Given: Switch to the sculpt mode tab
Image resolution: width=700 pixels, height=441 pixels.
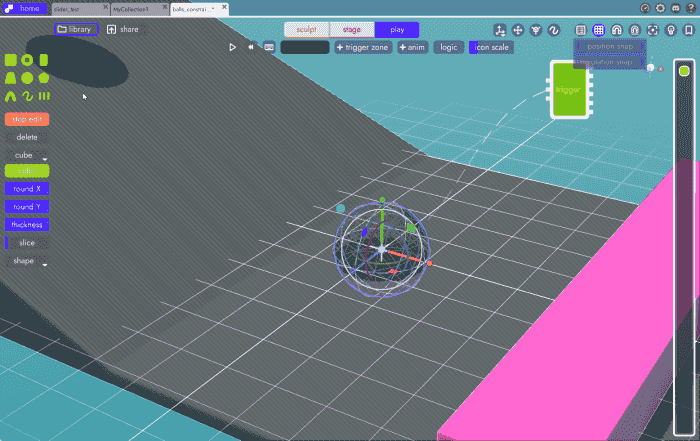Looking at the screenshot, I should pyautogui.click(x=306, y=30).
